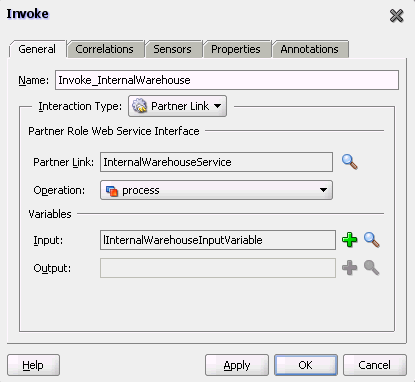The height and width of the screenshot is (382, 415).
Task: Browse partner links with magnifier icon
Action: [x=350, y=162]
